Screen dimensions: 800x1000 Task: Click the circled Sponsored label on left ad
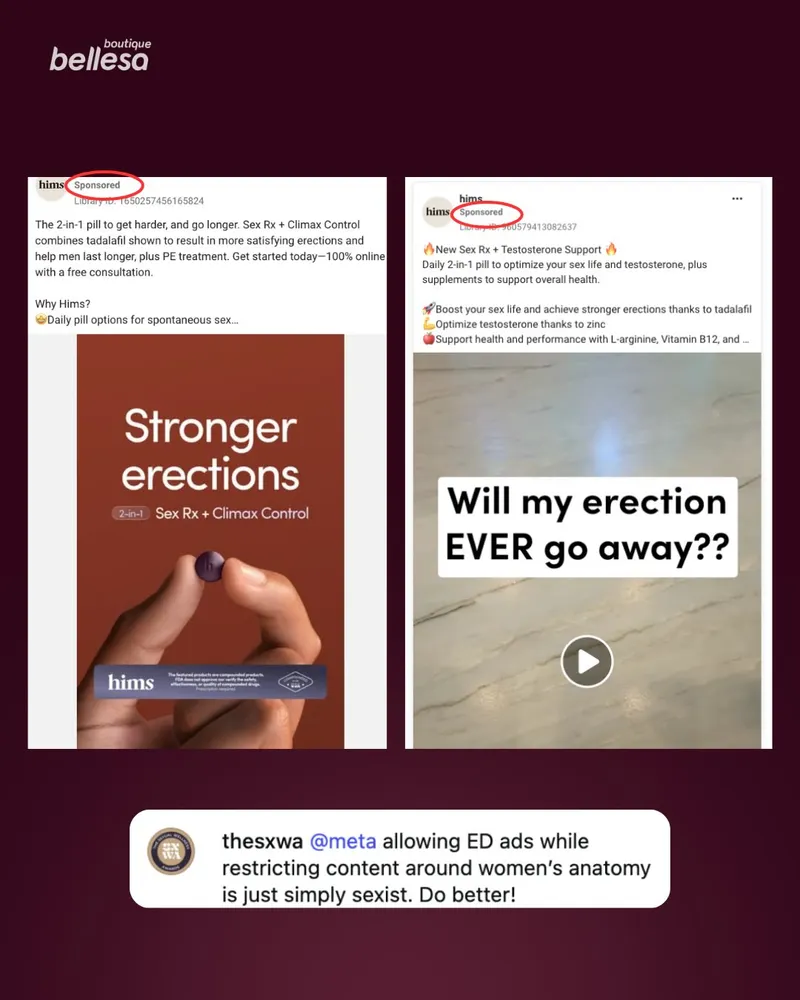(x=97, y=185)
